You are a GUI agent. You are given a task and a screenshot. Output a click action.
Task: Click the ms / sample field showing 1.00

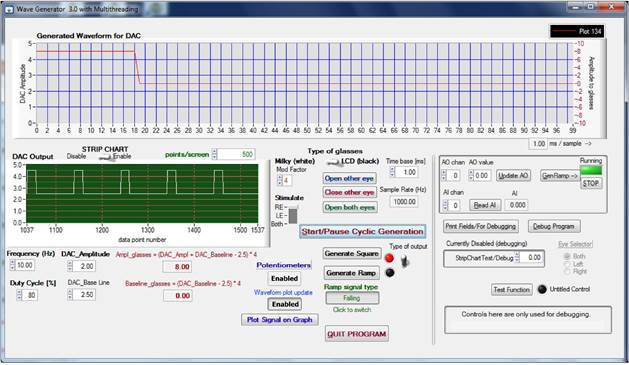[x=538, y=144]
